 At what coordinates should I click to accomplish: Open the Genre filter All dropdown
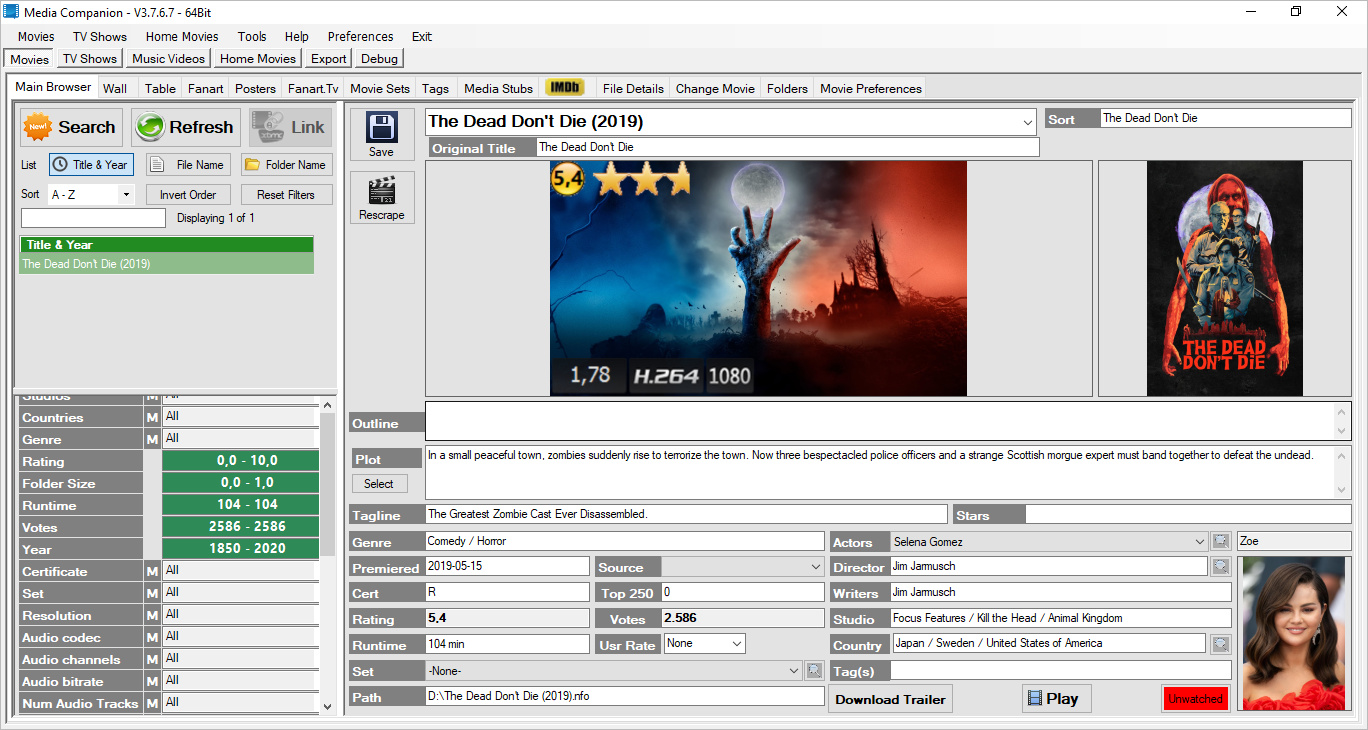[x=240, y=439]
